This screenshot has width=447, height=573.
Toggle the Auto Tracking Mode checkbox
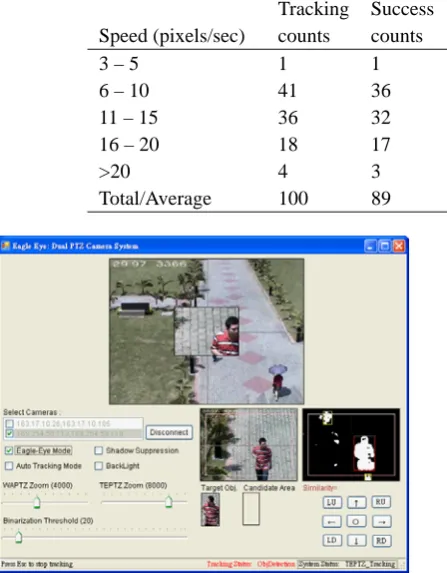pos(9,466)
